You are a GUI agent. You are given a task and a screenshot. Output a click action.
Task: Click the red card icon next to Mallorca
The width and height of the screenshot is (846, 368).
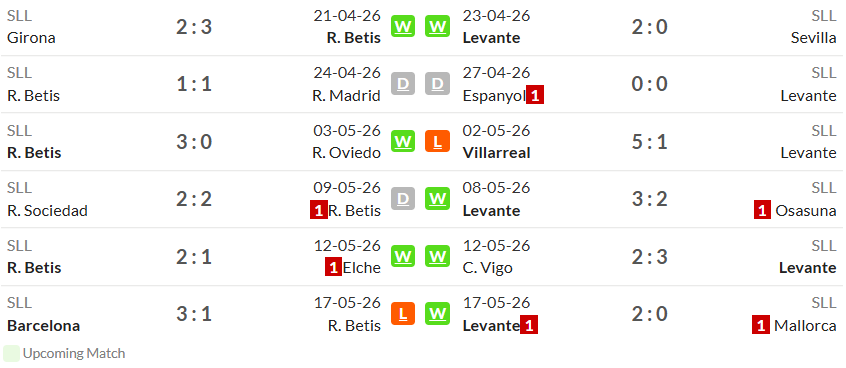761,325
